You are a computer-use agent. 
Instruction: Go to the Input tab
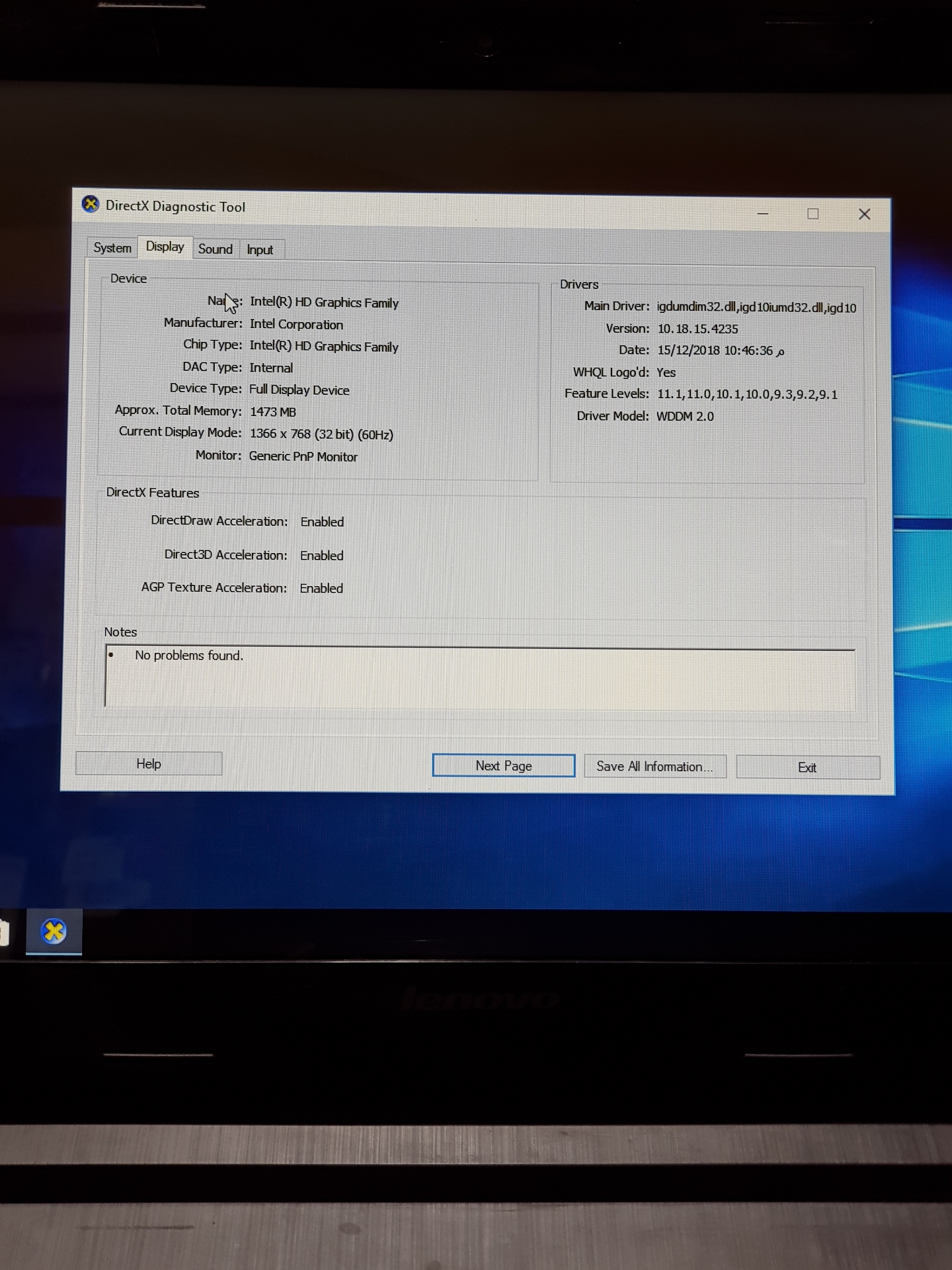[x=260, y=250]
